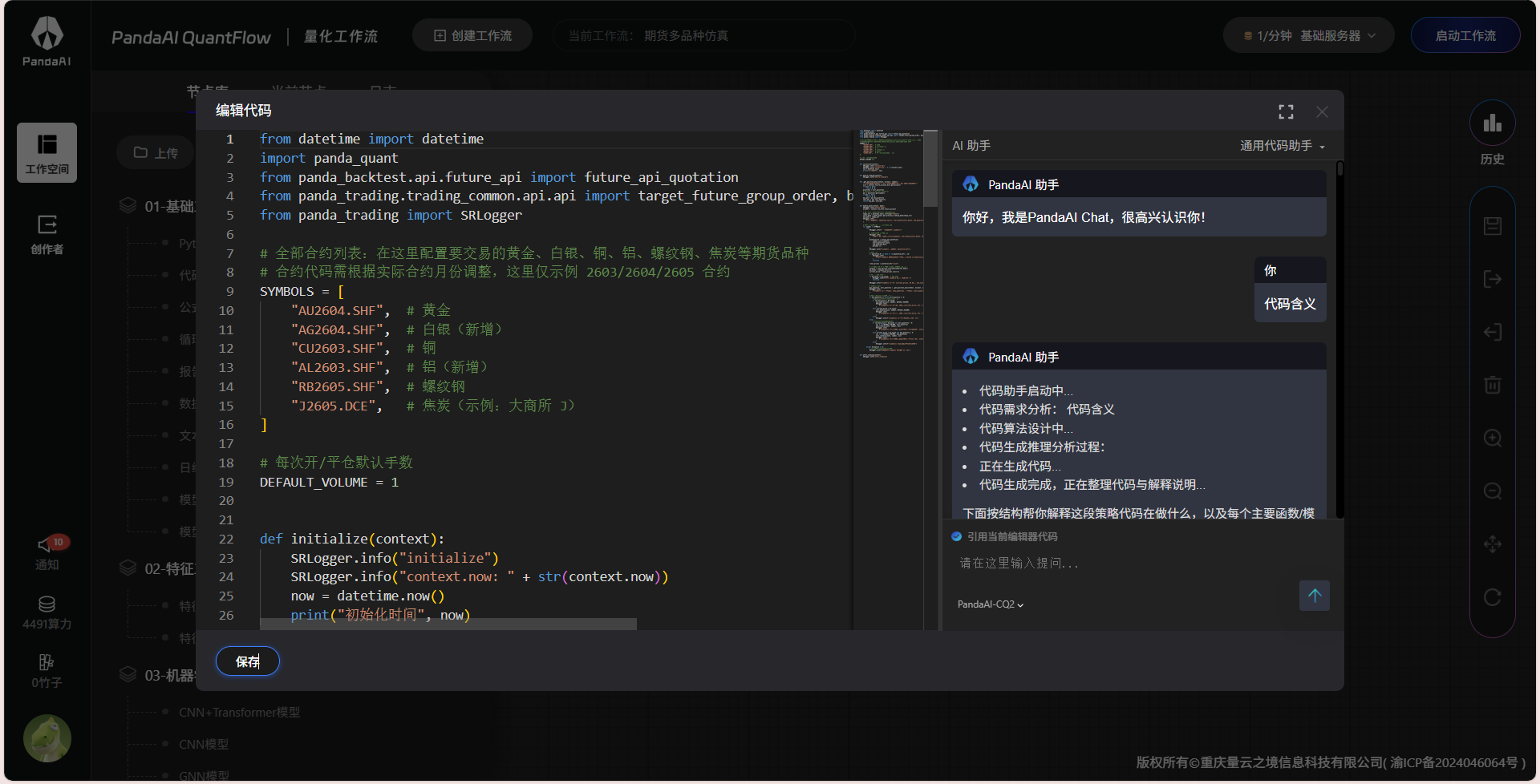This screenshot has height=784, width=1540.
Task: Click the greeting '你好，我是PandaAI Chat' message
Action: 1084,217
